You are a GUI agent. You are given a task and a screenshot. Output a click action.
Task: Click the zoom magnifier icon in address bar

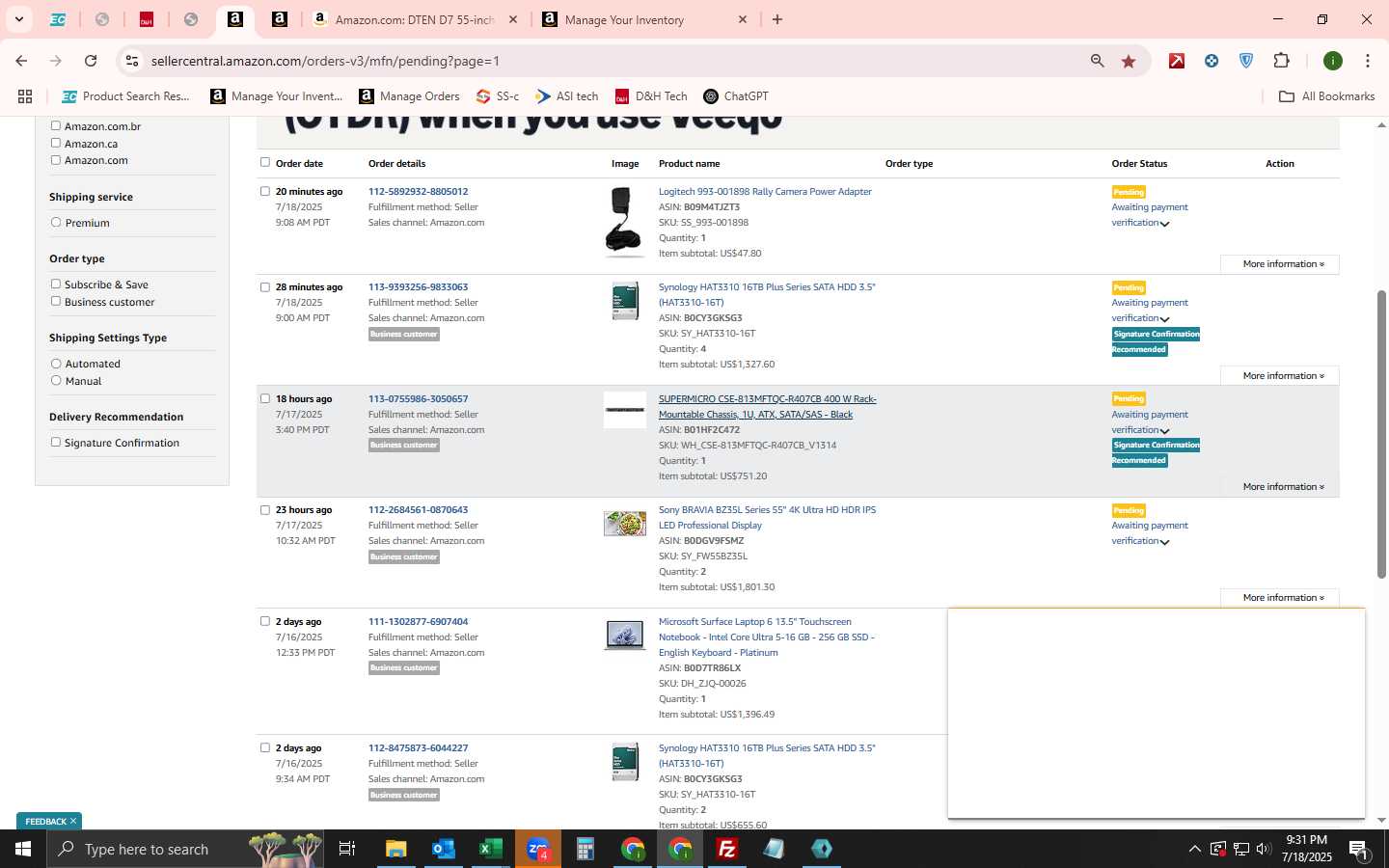(1097, 61)
